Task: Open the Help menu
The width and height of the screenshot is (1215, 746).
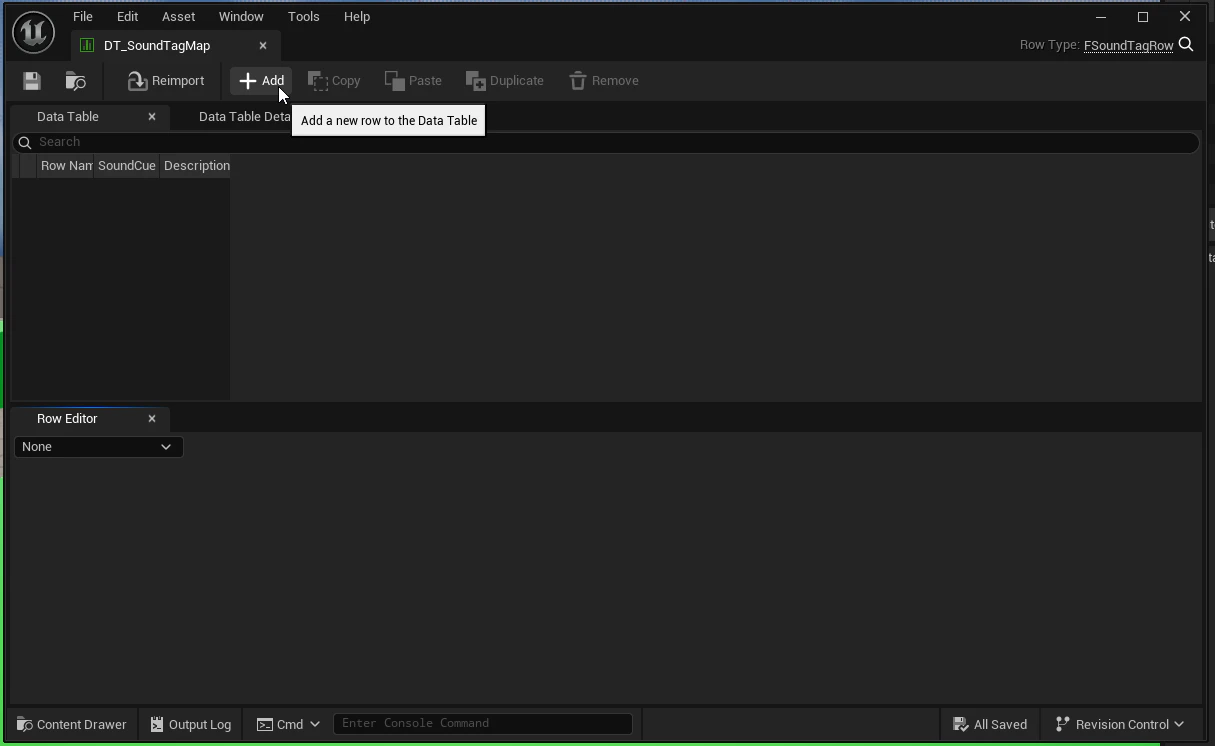Action: point(356,17)
